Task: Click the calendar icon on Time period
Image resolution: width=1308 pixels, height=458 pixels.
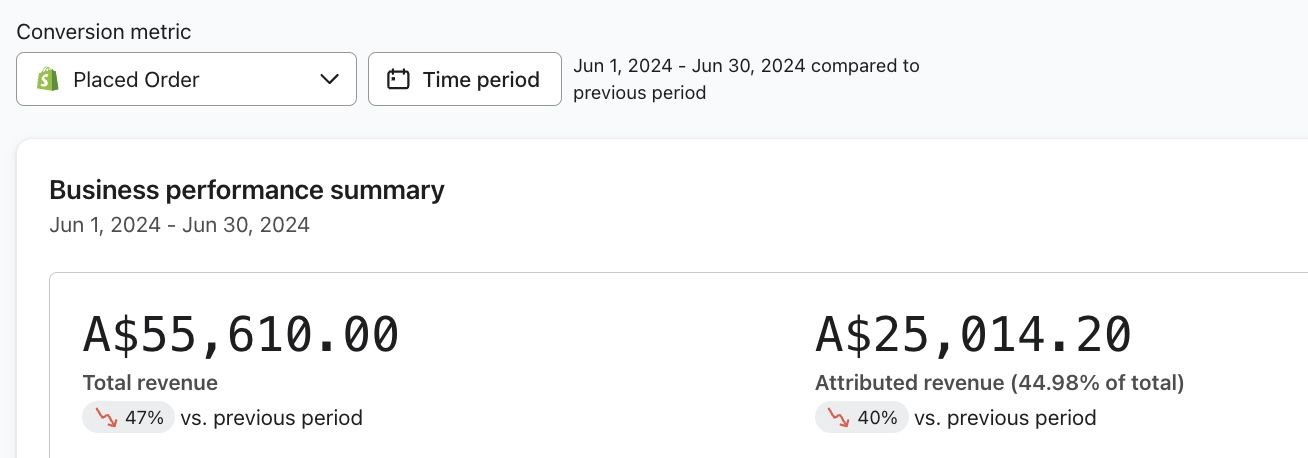Action: tap(399, 79)
